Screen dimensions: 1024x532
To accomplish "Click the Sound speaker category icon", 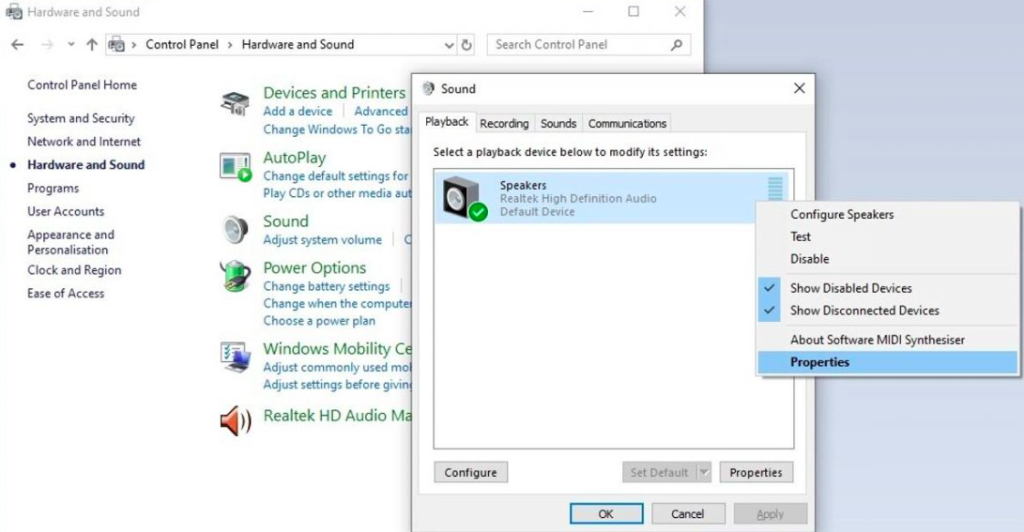I will tap(235, 230).
